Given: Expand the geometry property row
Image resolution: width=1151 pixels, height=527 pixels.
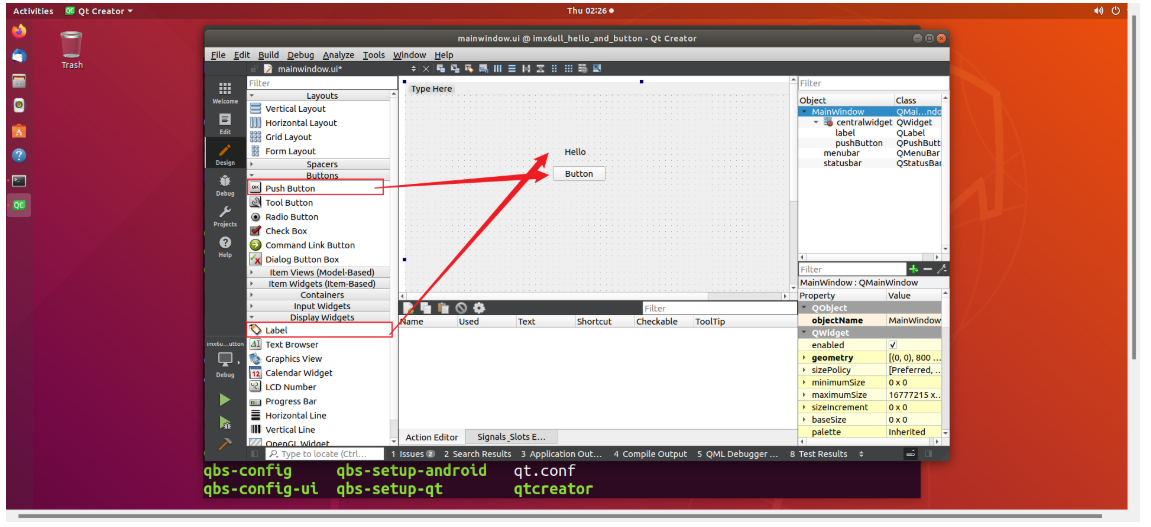Looking at the screenshot, I should (x=804, y=358).
